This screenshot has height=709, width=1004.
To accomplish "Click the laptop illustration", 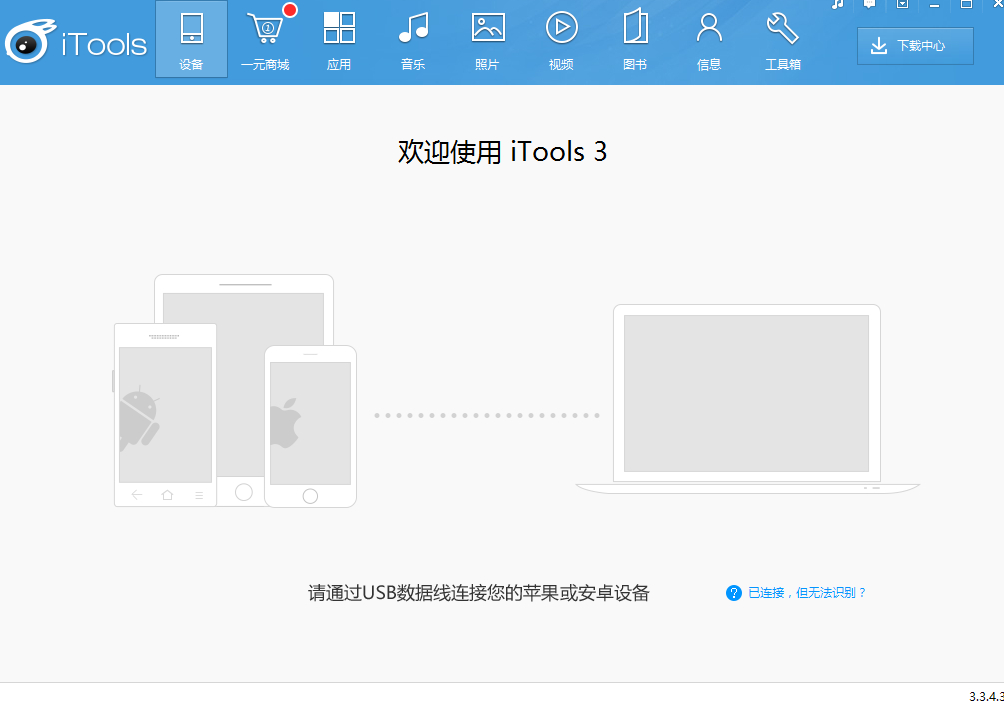I will [747, 398].
